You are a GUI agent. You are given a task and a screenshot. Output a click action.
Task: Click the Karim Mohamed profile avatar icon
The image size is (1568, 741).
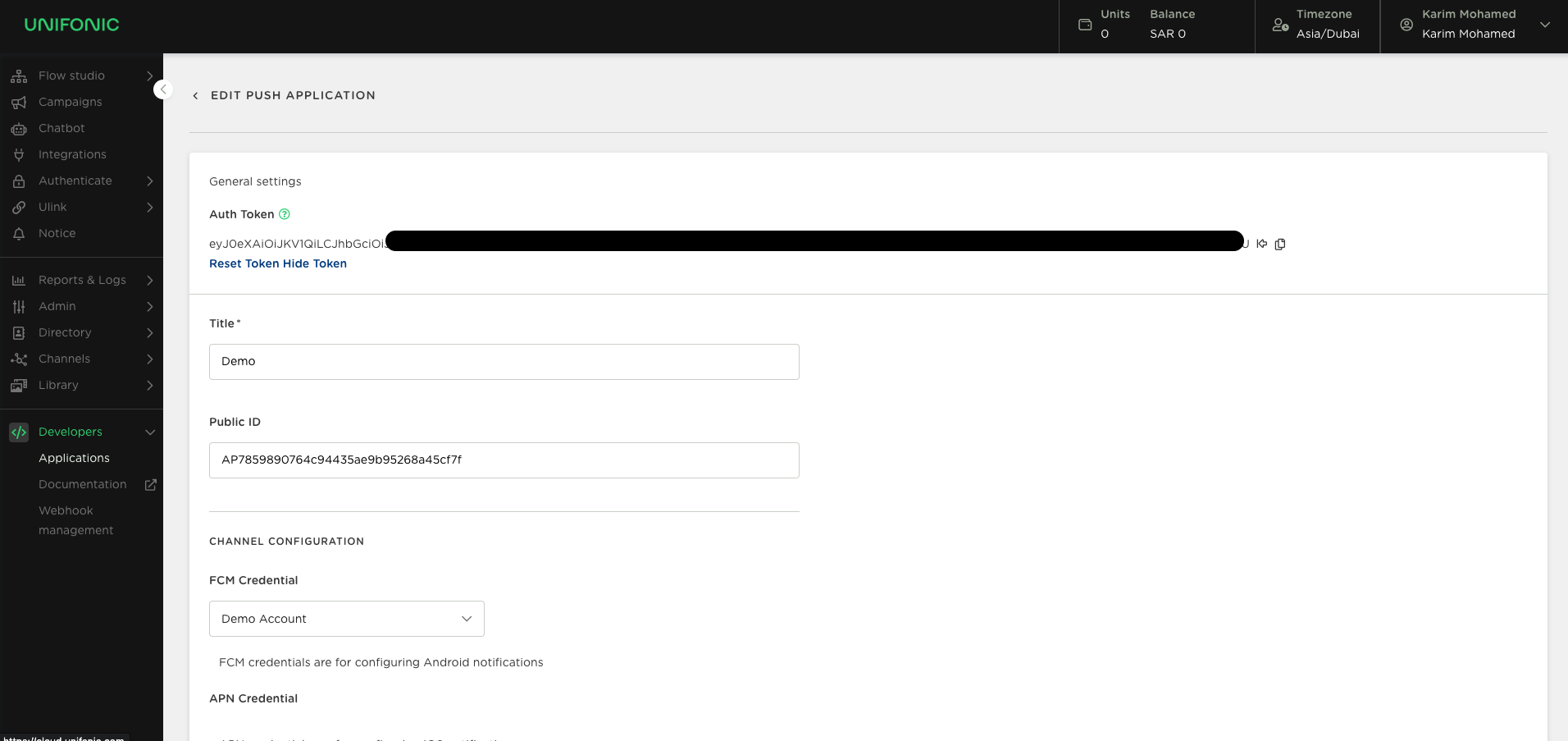coord(1406,25)
